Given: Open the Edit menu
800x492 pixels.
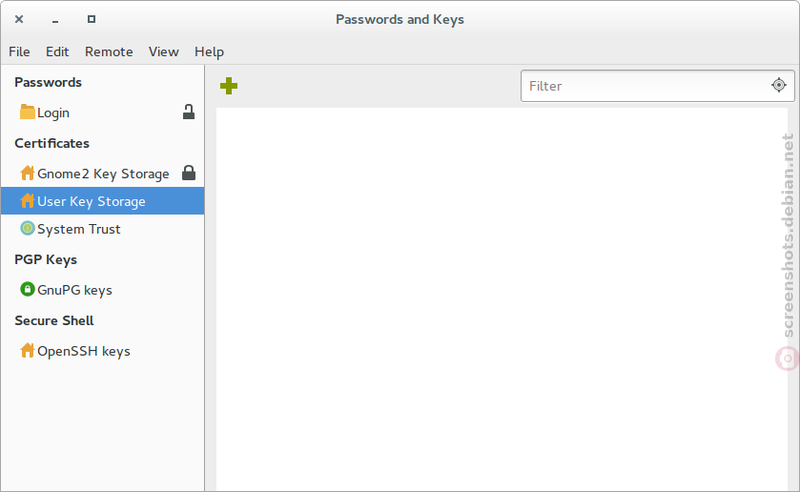Looking at the screenshot, I should tap(57, 52).
